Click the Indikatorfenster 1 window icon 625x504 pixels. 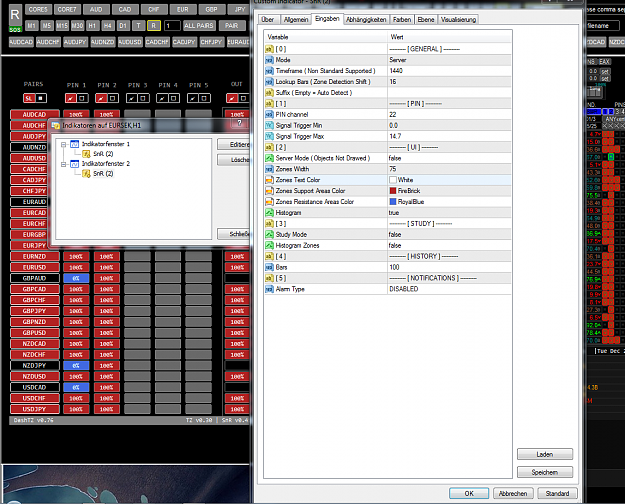[75, 144]
